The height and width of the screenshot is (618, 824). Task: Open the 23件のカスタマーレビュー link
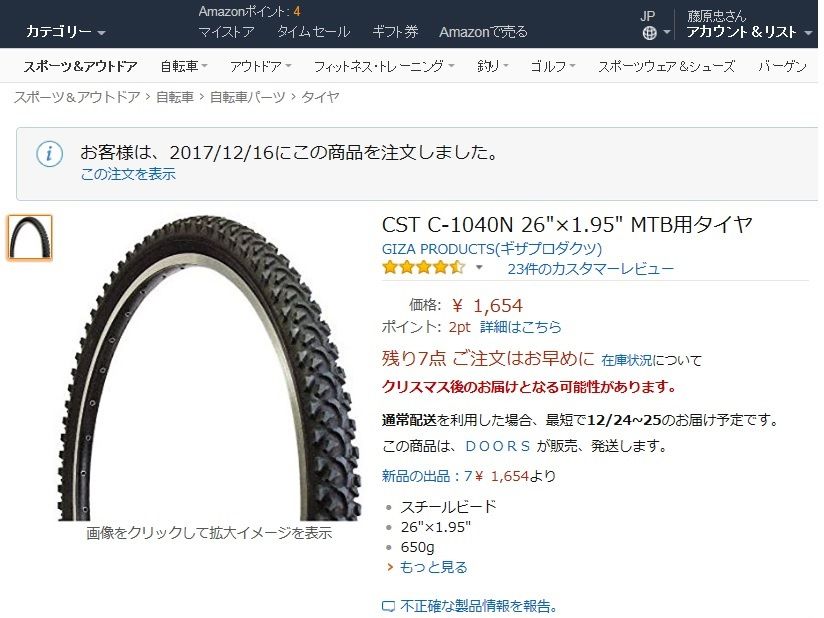click(x=590, y=269)
